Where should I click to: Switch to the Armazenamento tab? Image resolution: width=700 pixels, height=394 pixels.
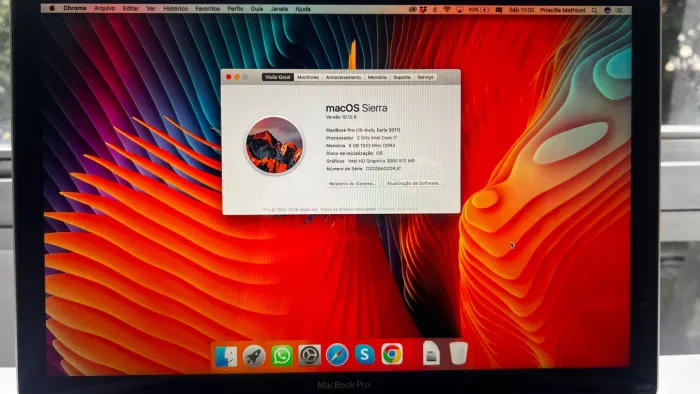[343, 77]
